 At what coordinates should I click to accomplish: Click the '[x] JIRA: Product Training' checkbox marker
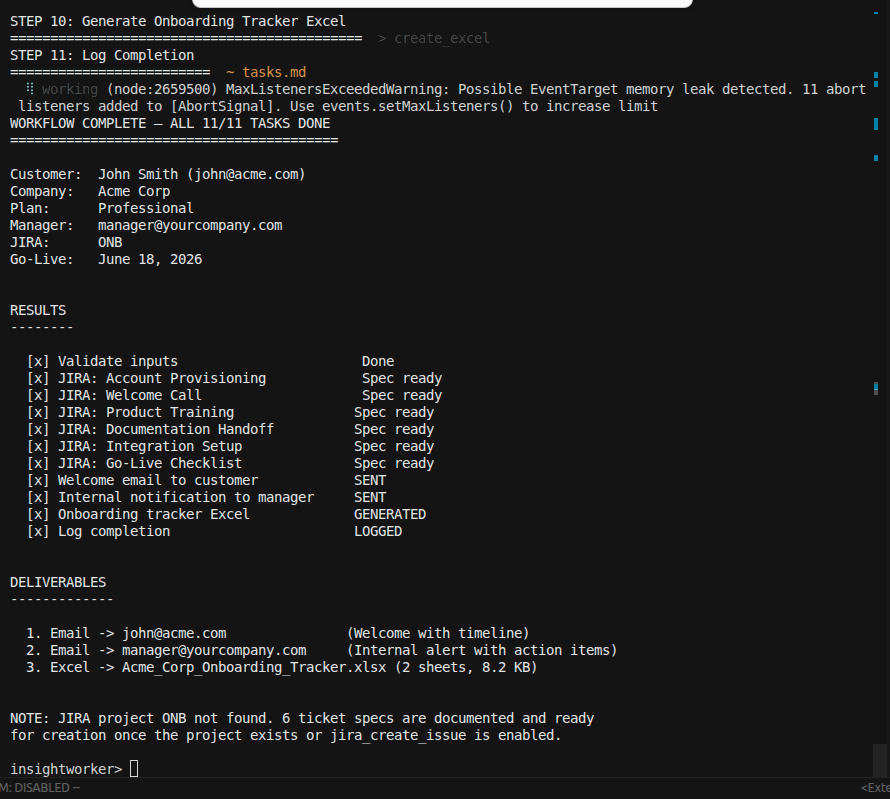[x=38, y=413]
